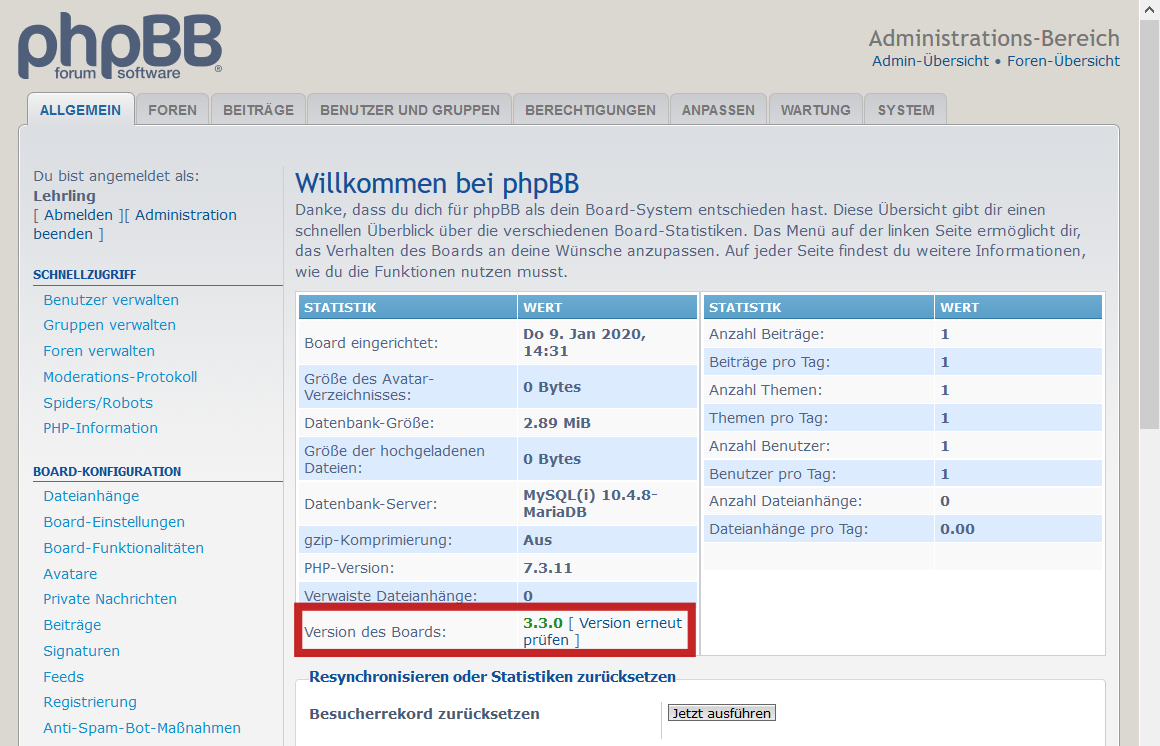This screenshot has width=1160, height=746.
Task: Click the Board-Konfiguration sidebar heading
Action: (107, 471)
